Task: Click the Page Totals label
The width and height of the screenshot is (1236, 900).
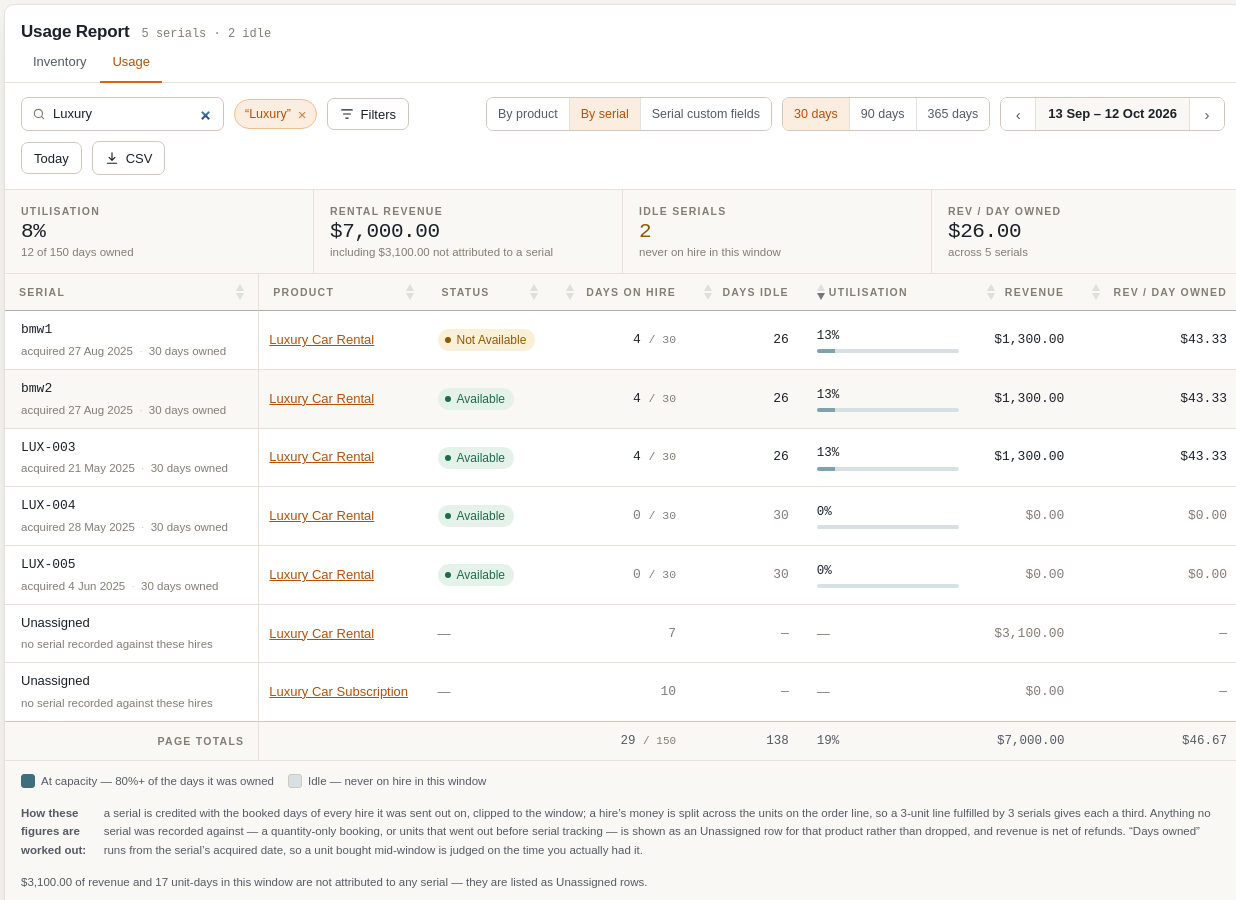Action: pyautogui.click(x=200, y=741)
